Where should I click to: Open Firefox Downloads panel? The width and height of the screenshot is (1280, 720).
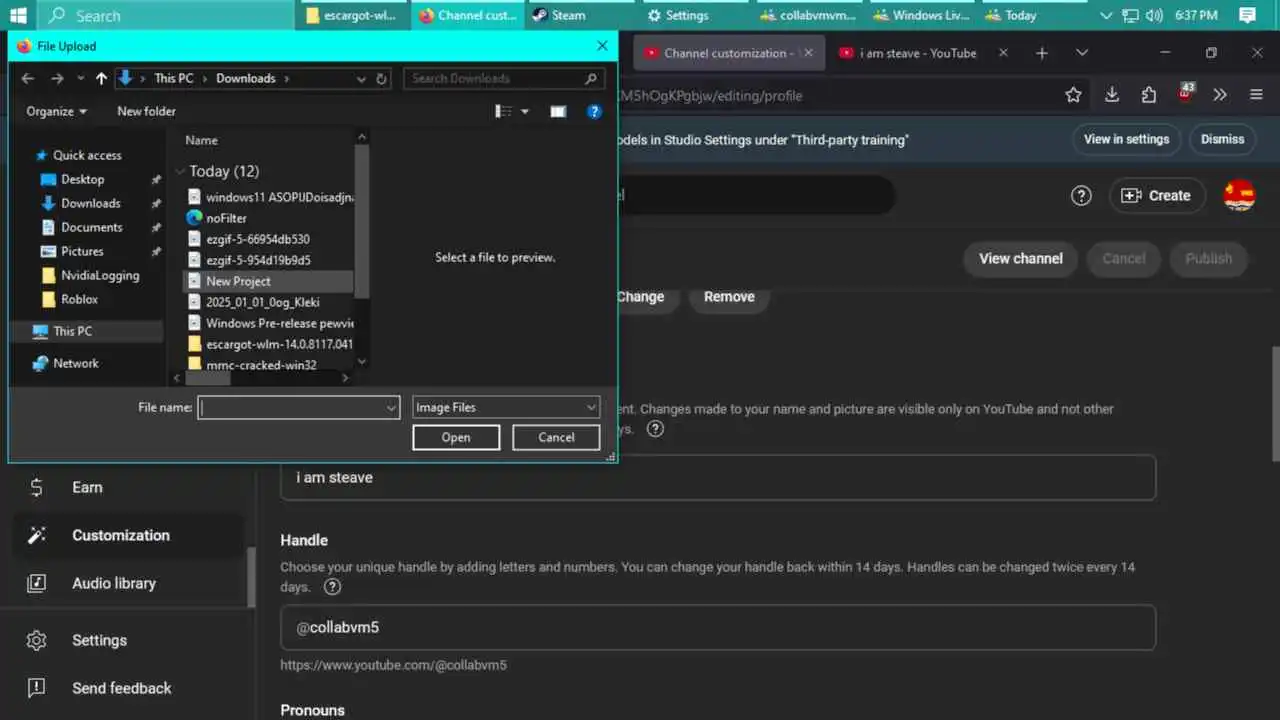1111,95
